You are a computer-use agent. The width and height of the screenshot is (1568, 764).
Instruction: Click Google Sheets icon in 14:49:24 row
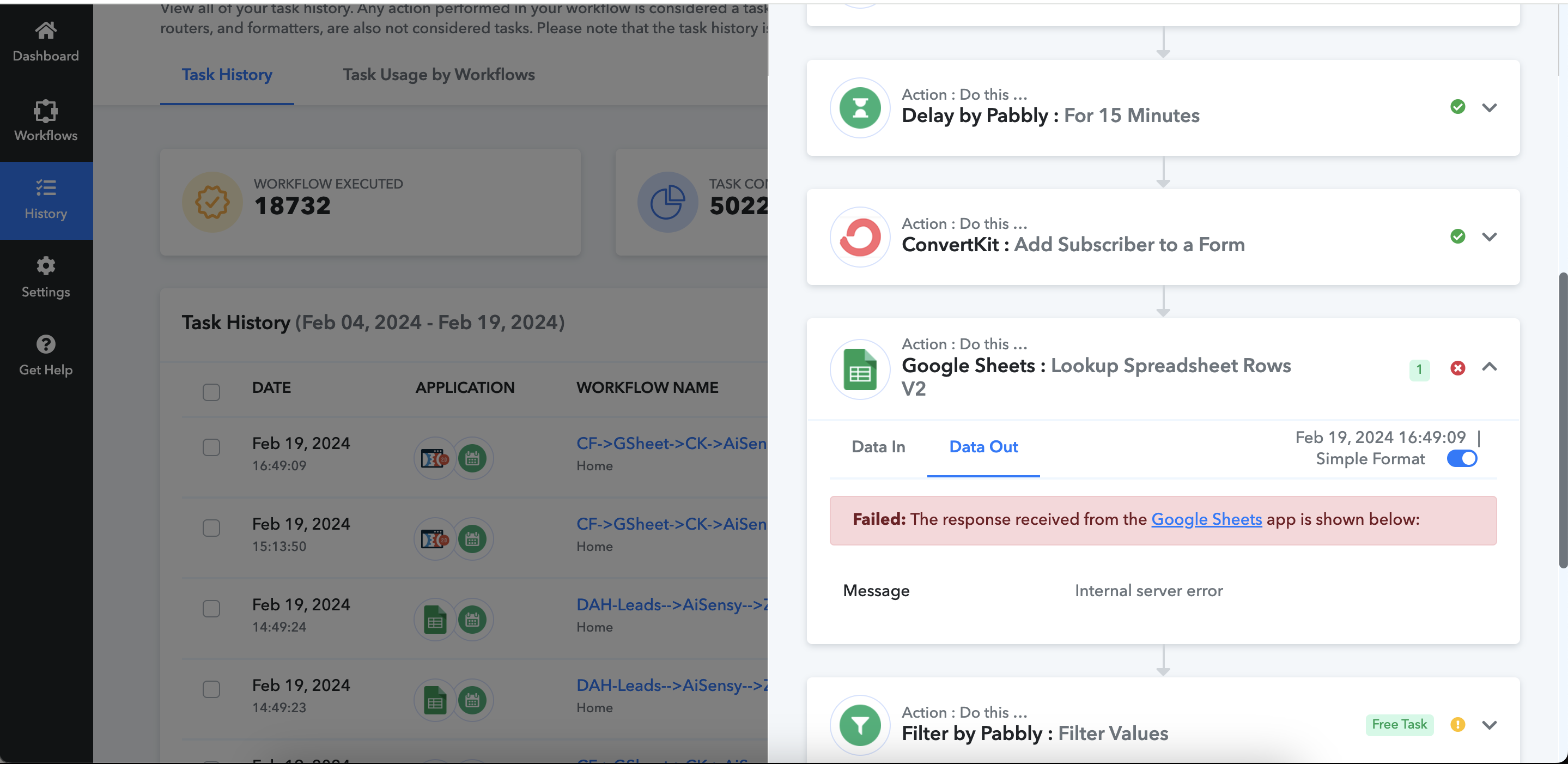pyautogui.click(x=435, y=619)
